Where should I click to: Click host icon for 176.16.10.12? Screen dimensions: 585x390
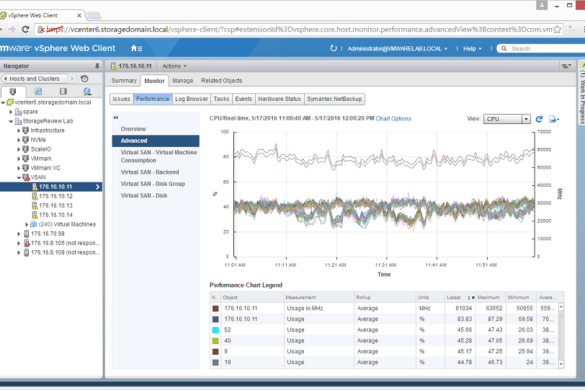[35, 196]
